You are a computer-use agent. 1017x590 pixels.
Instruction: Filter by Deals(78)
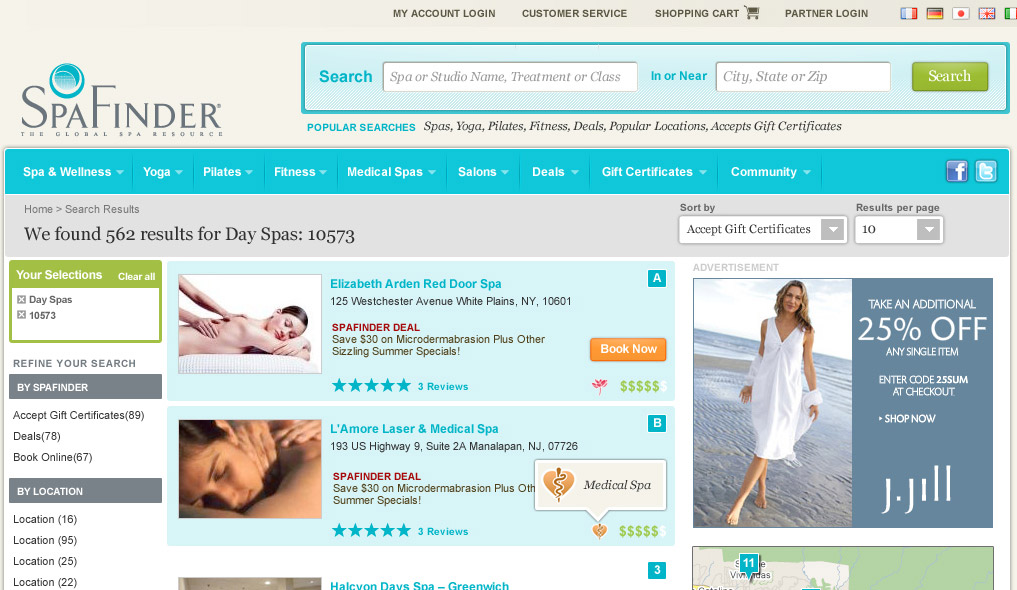point(37,436)
